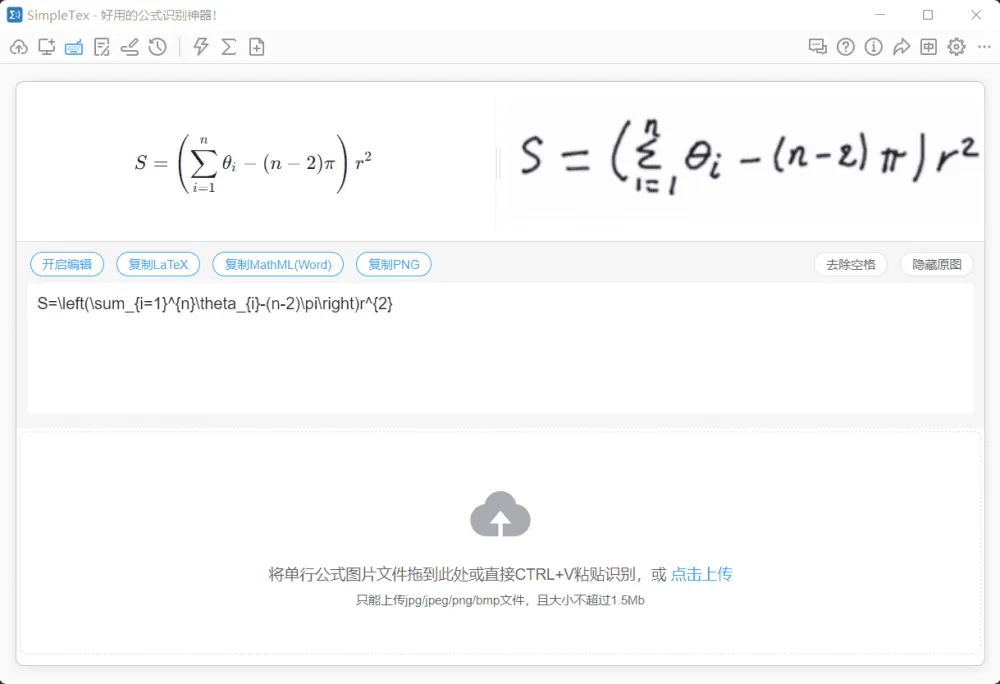Toggle 隐藏原图 to hide the original image
This screenshot has width=1000, height=684.
pos(936,264)
